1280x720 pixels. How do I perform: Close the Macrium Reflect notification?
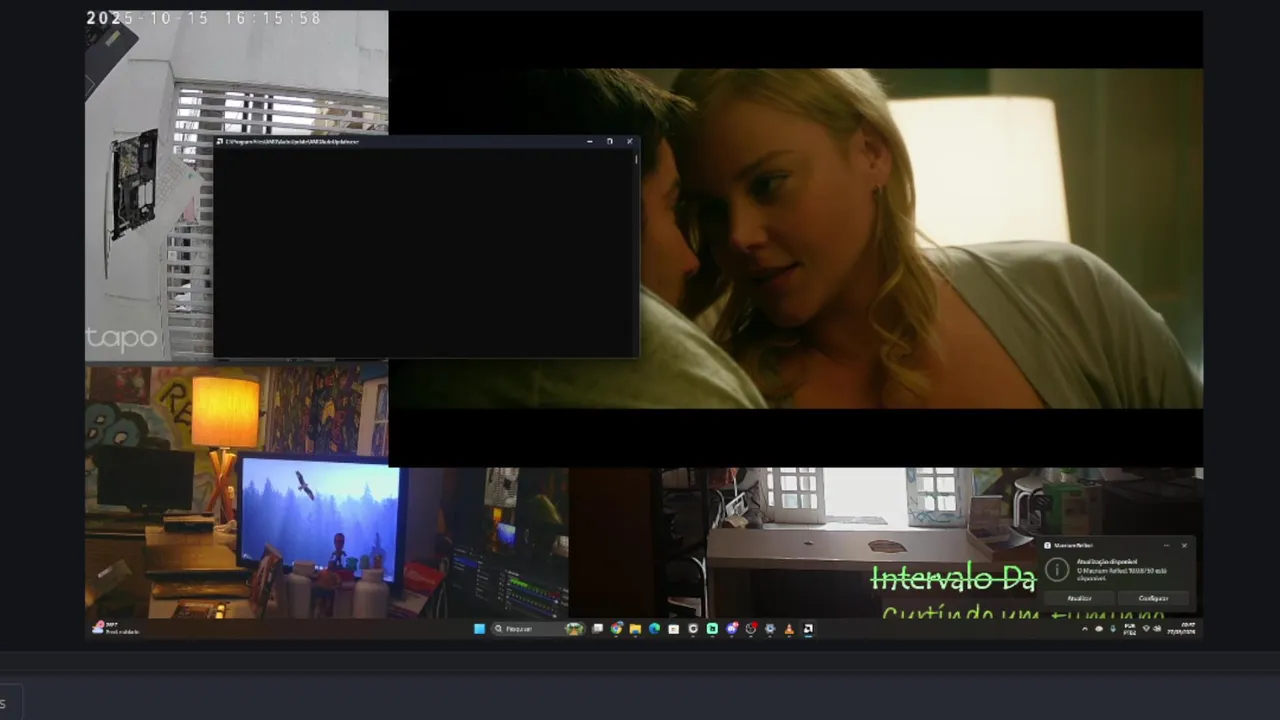[x=1184, y=545]
